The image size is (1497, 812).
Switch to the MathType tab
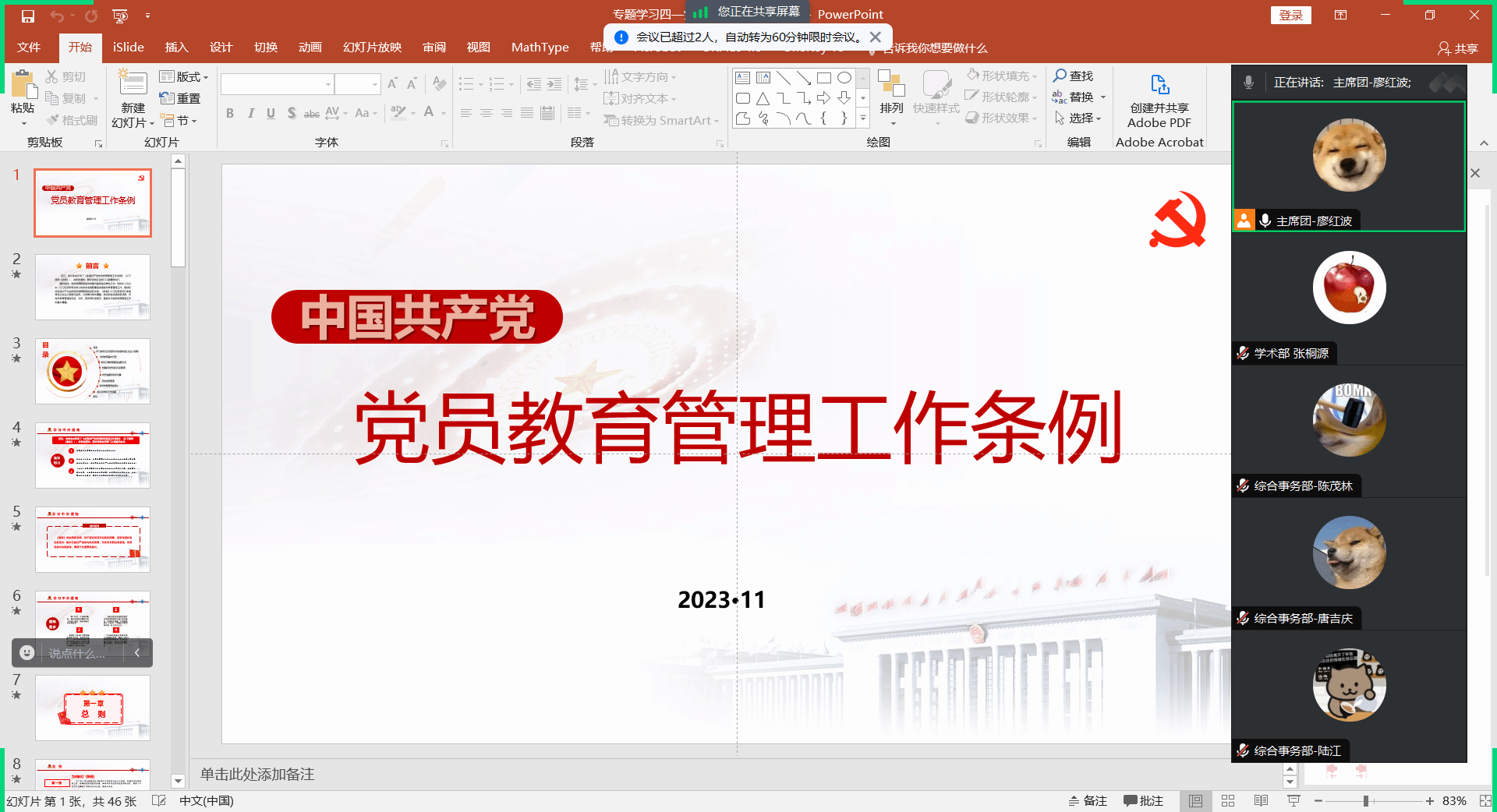pyautogui.click(x=540, y=48)
